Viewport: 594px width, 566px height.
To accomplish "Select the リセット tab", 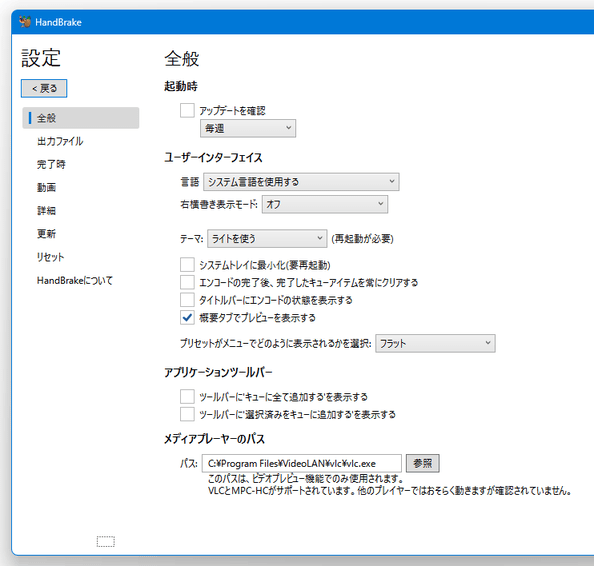I will (x=50, y=257).
